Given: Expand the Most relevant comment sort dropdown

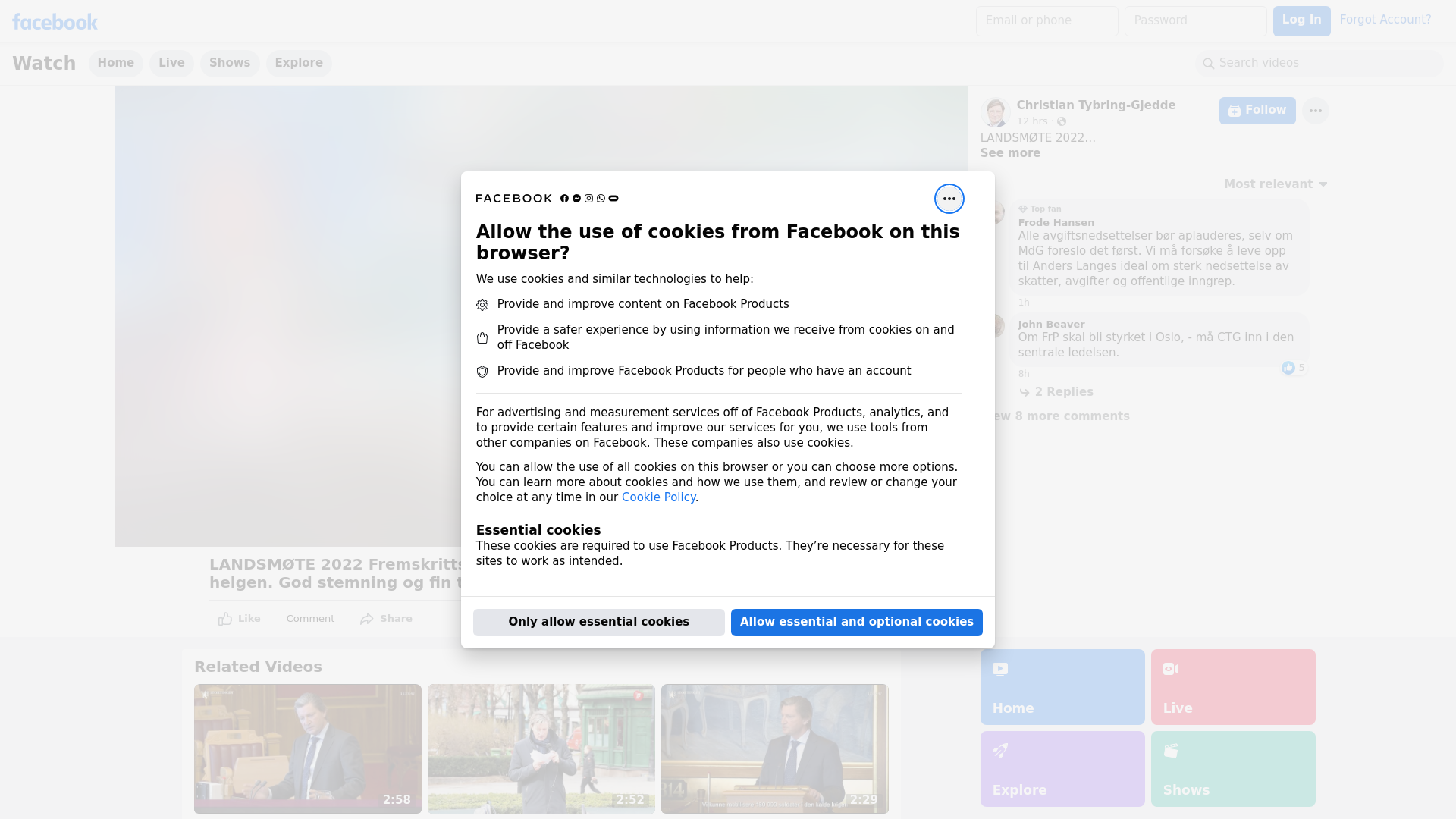Looking at the screenshot, I should click(1276, 184).
